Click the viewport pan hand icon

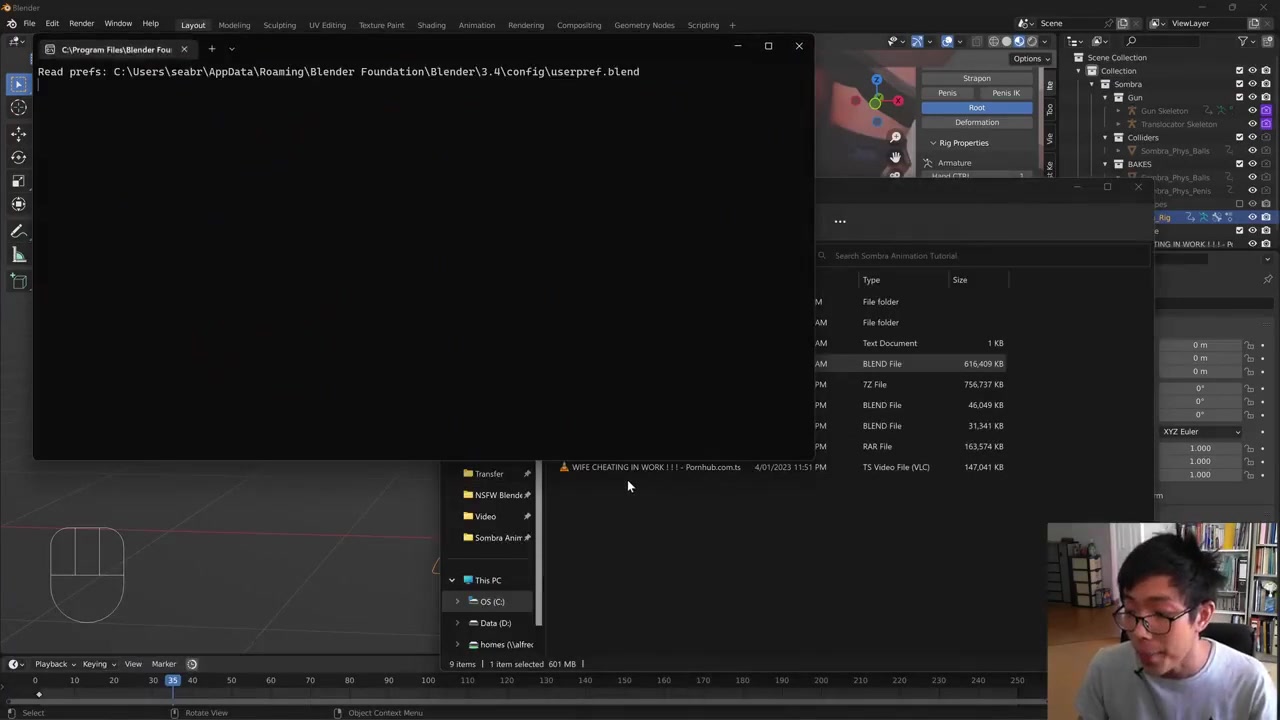point(895,157)
